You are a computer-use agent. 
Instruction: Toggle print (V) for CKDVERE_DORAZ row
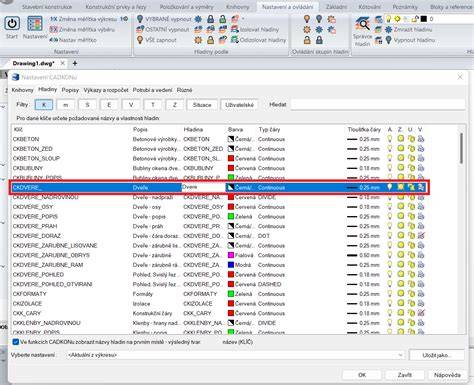421,236
